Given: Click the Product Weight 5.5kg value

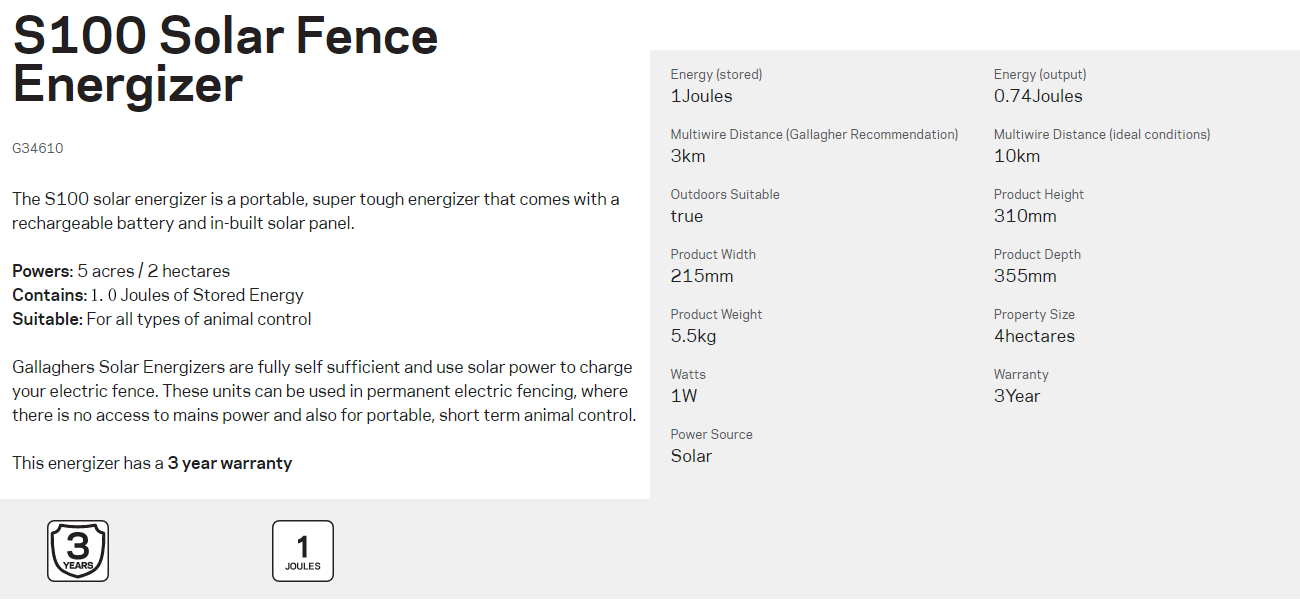Looking at the screenshot, I should point(693,337).
